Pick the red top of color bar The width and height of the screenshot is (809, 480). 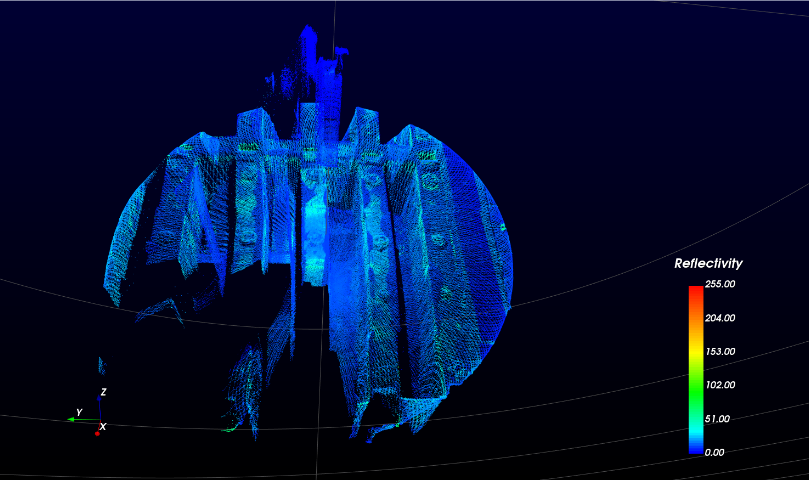pyautogui.click(x=694, y=291)
